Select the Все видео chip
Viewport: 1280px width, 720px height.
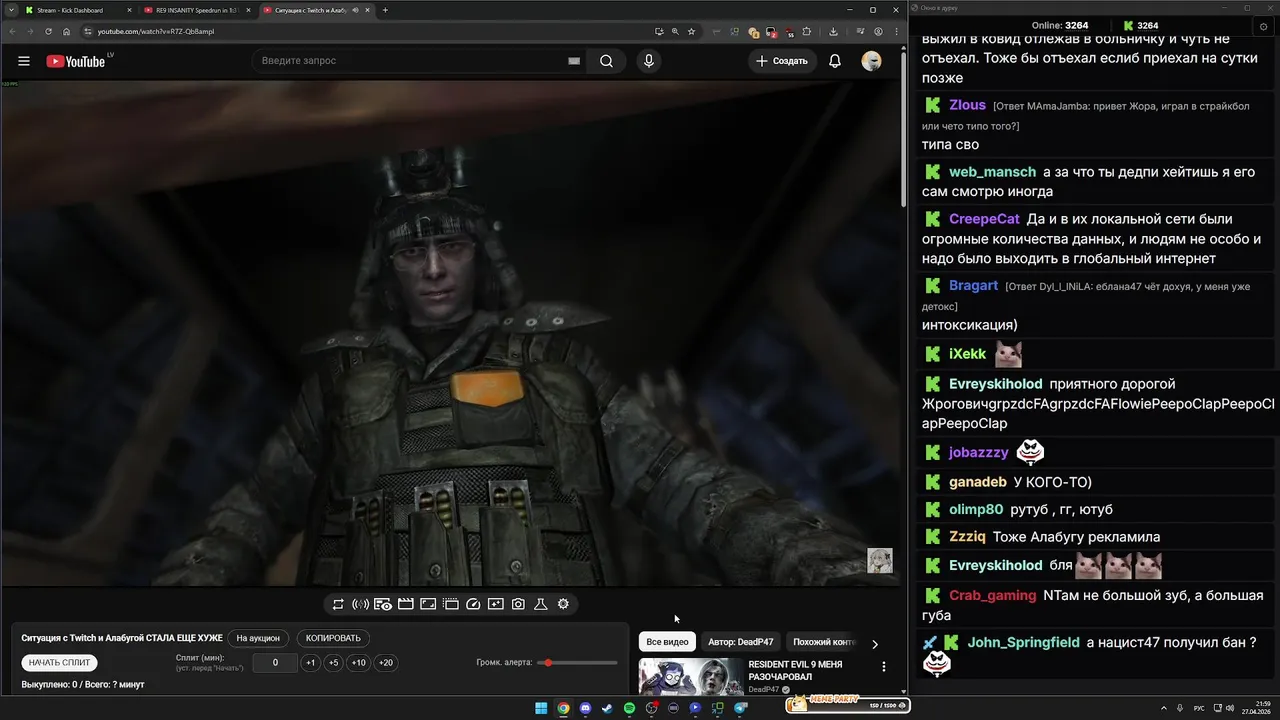667,642
